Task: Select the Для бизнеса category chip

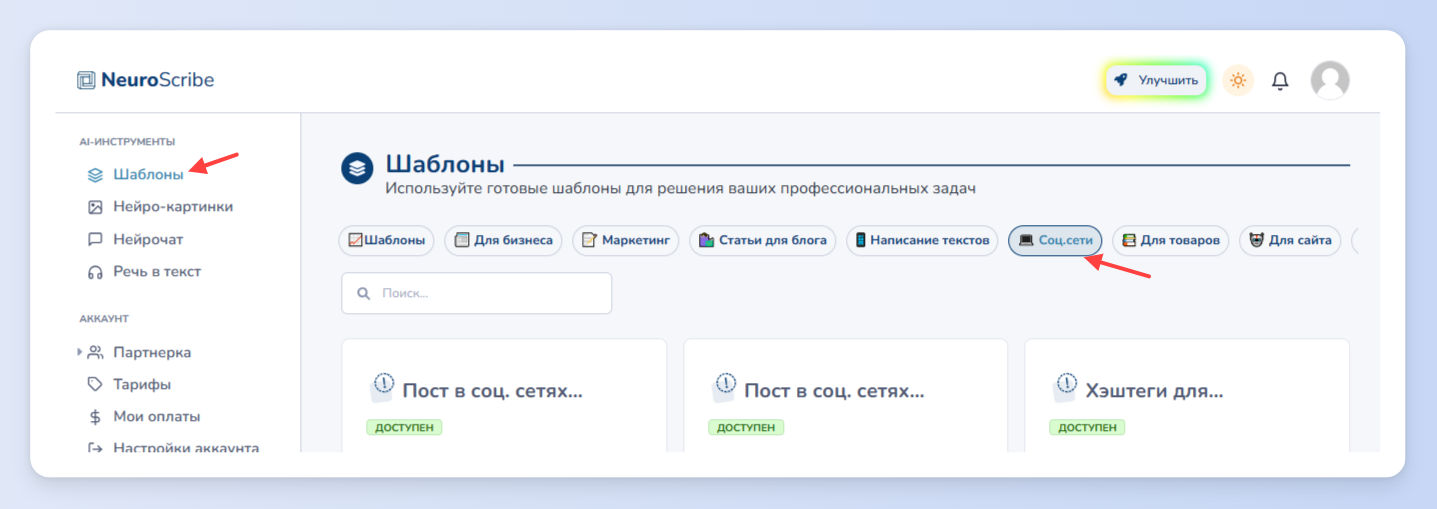Action: (503, 240)
